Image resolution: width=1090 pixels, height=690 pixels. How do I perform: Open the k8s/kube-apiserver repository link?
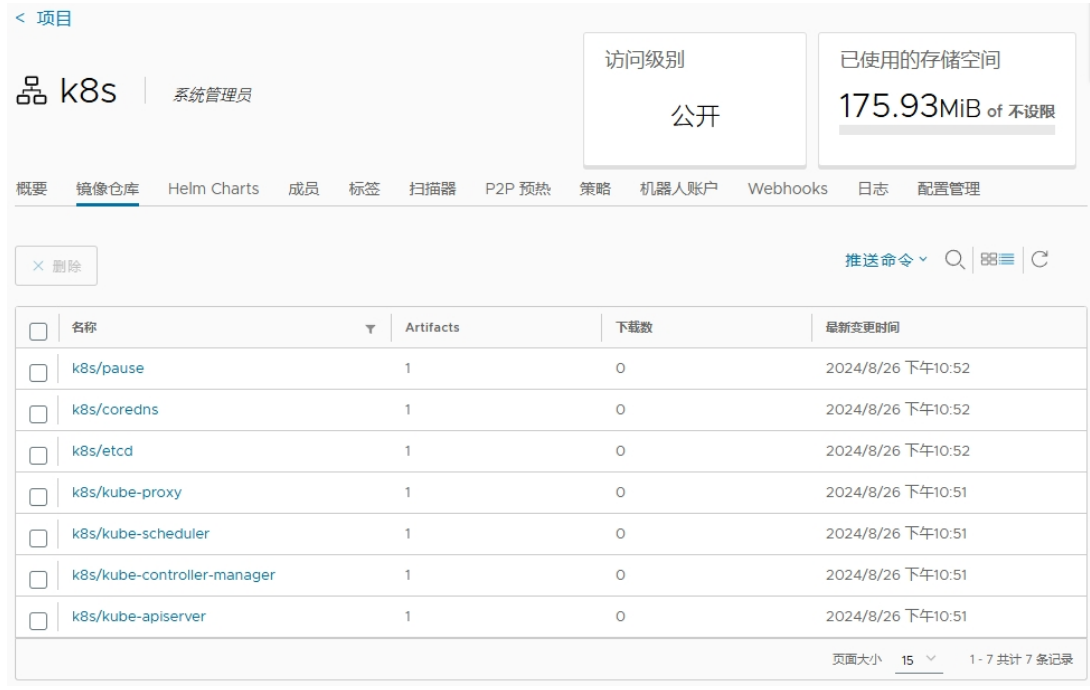(139, 616)
